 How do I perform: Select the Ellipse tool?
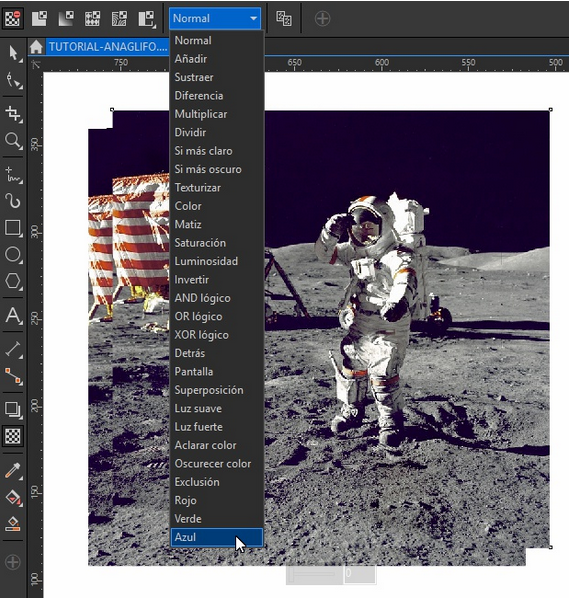click(13, 254)
